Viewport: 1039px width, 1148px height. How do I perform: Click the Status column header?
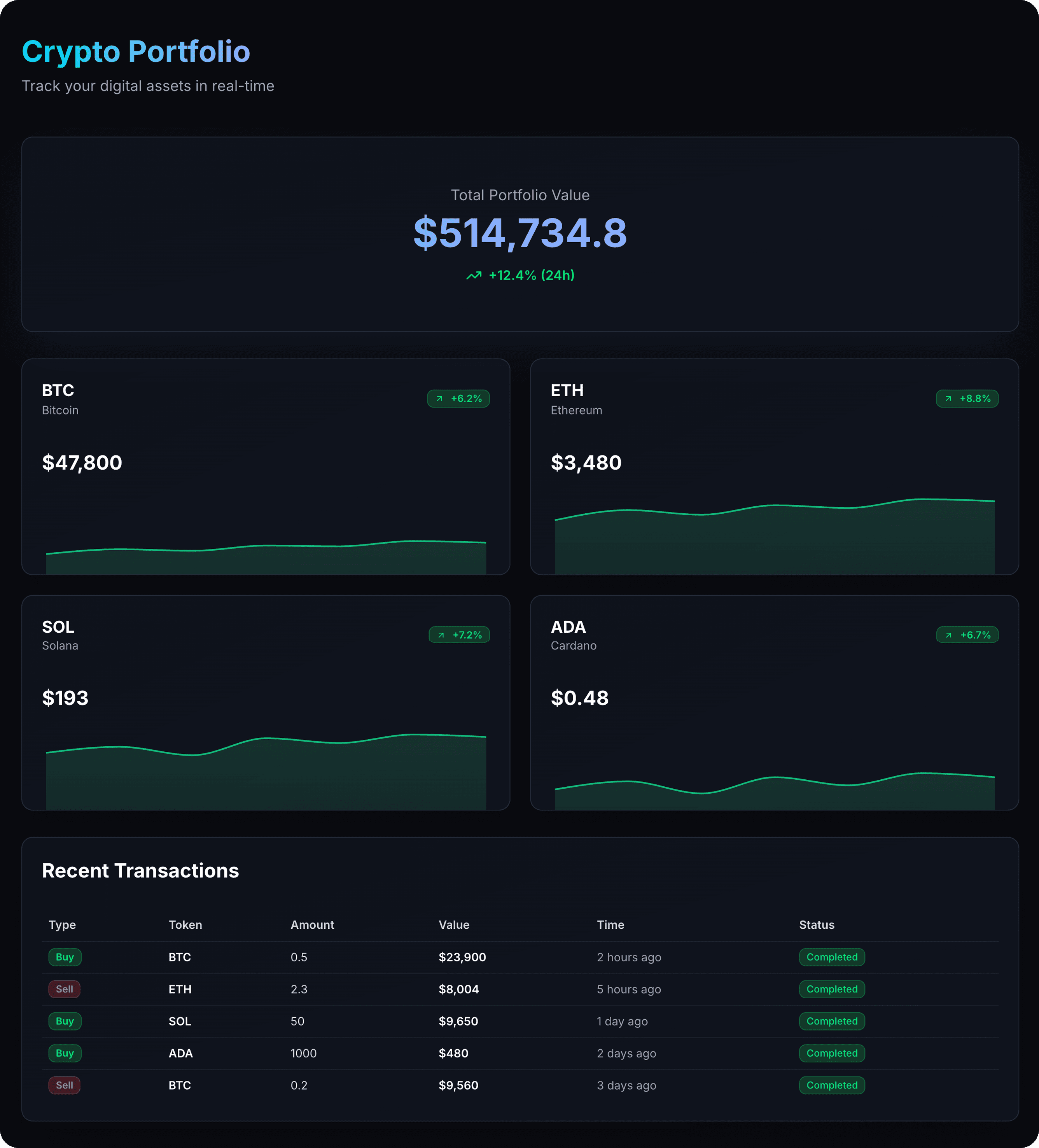(x=817, y=925)
